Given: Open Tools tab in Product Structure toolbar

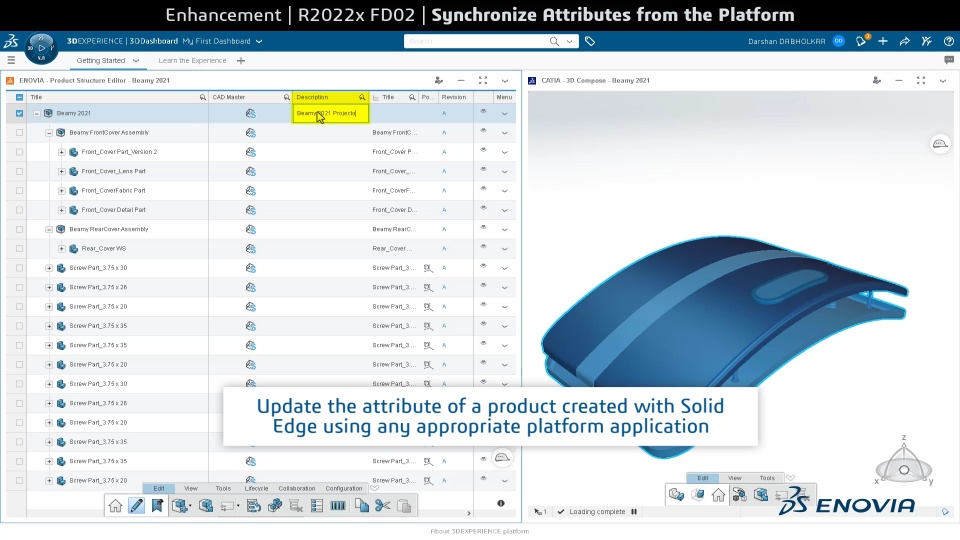Looking at the screenshot, I should coord(223,489).
